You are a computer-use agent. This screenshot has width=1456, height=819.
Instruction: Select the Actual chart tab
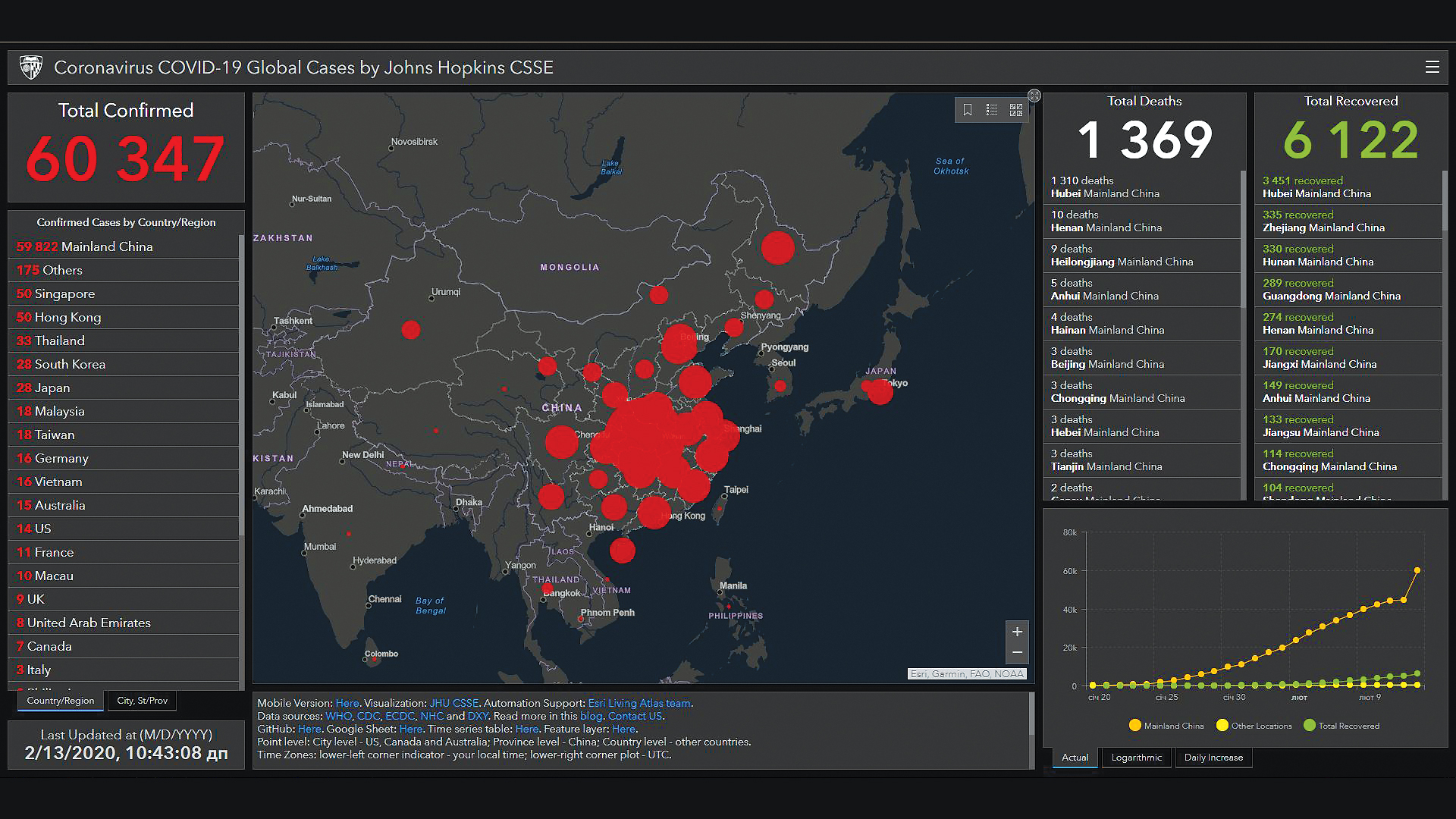coord(1075,758)
